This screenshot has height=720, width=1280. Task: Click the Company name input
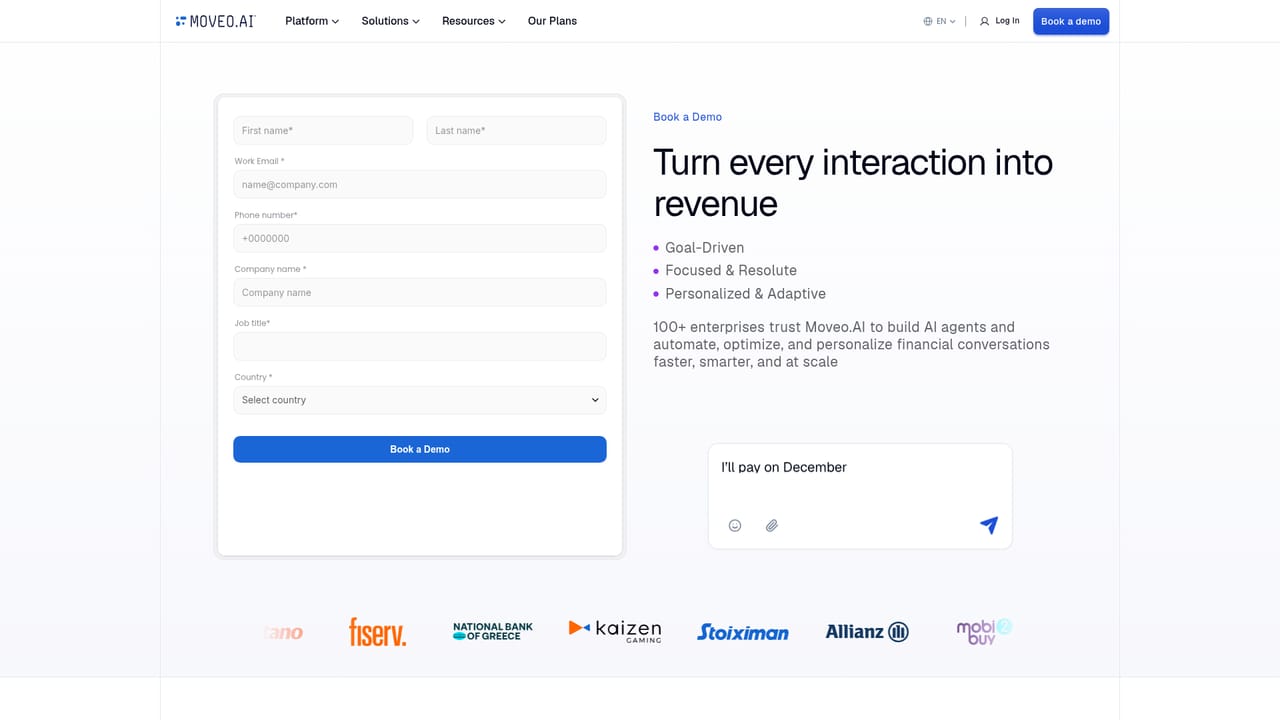420,292
